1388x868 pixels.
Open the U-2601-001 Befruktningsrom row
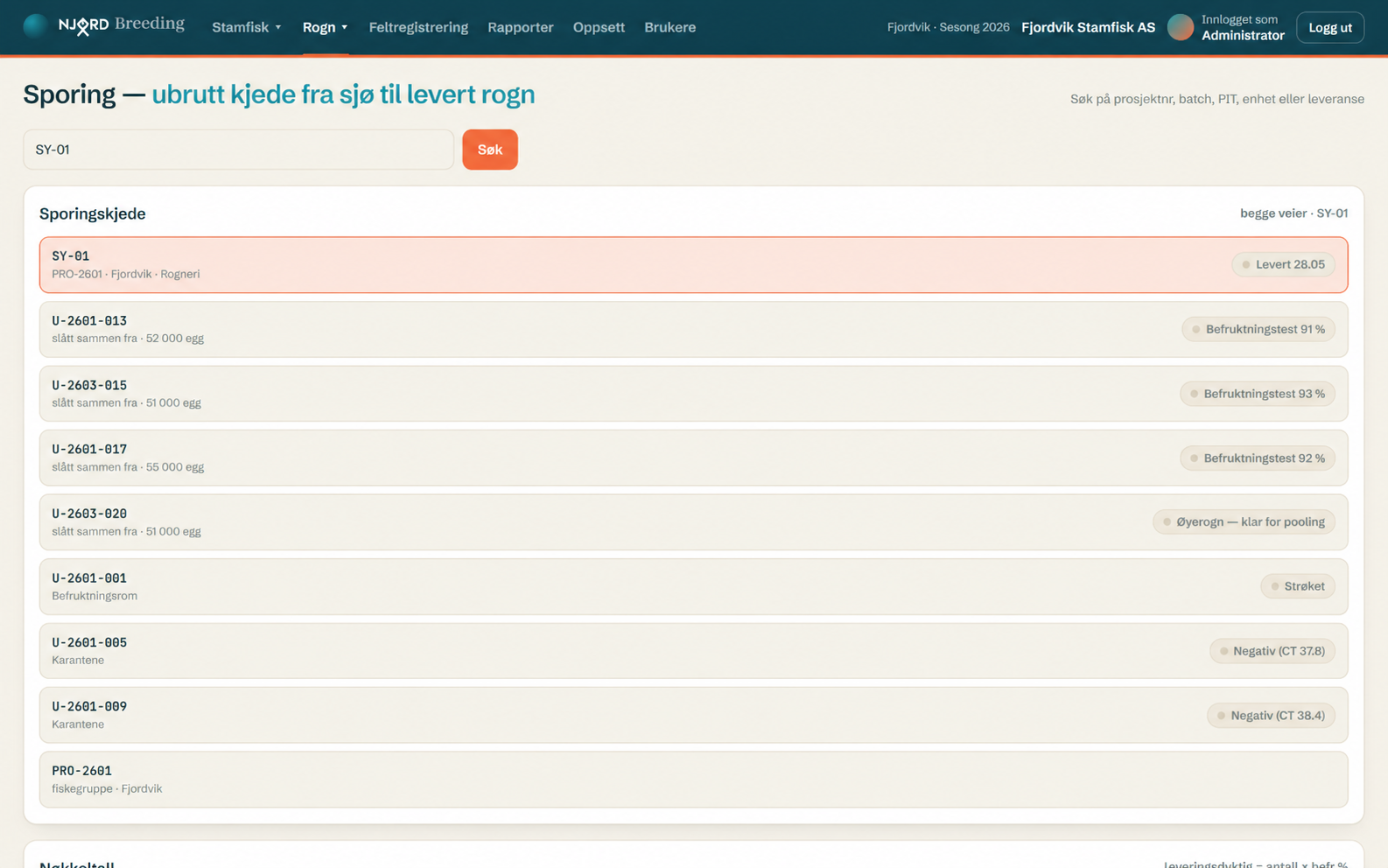click(x=693, y=586)
